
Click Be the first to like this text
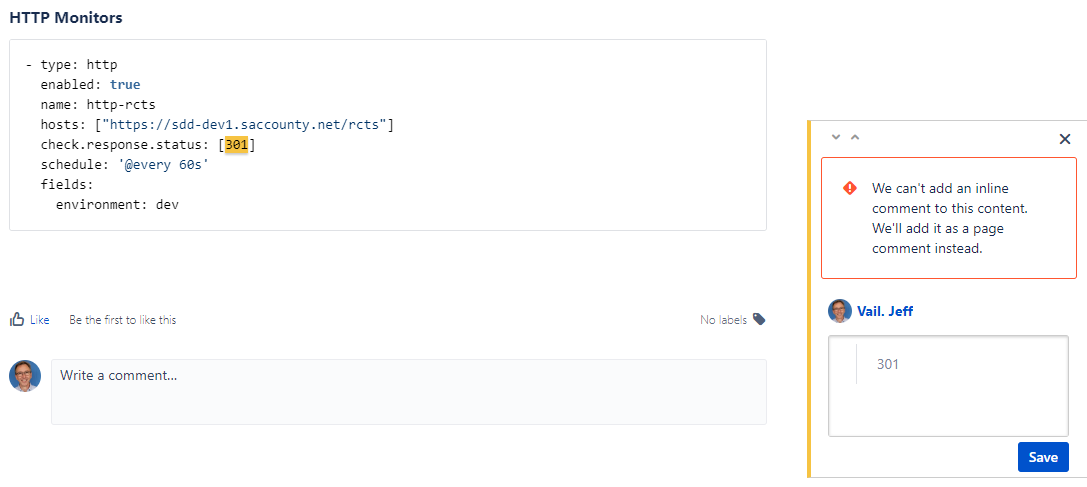coord(123,320)
